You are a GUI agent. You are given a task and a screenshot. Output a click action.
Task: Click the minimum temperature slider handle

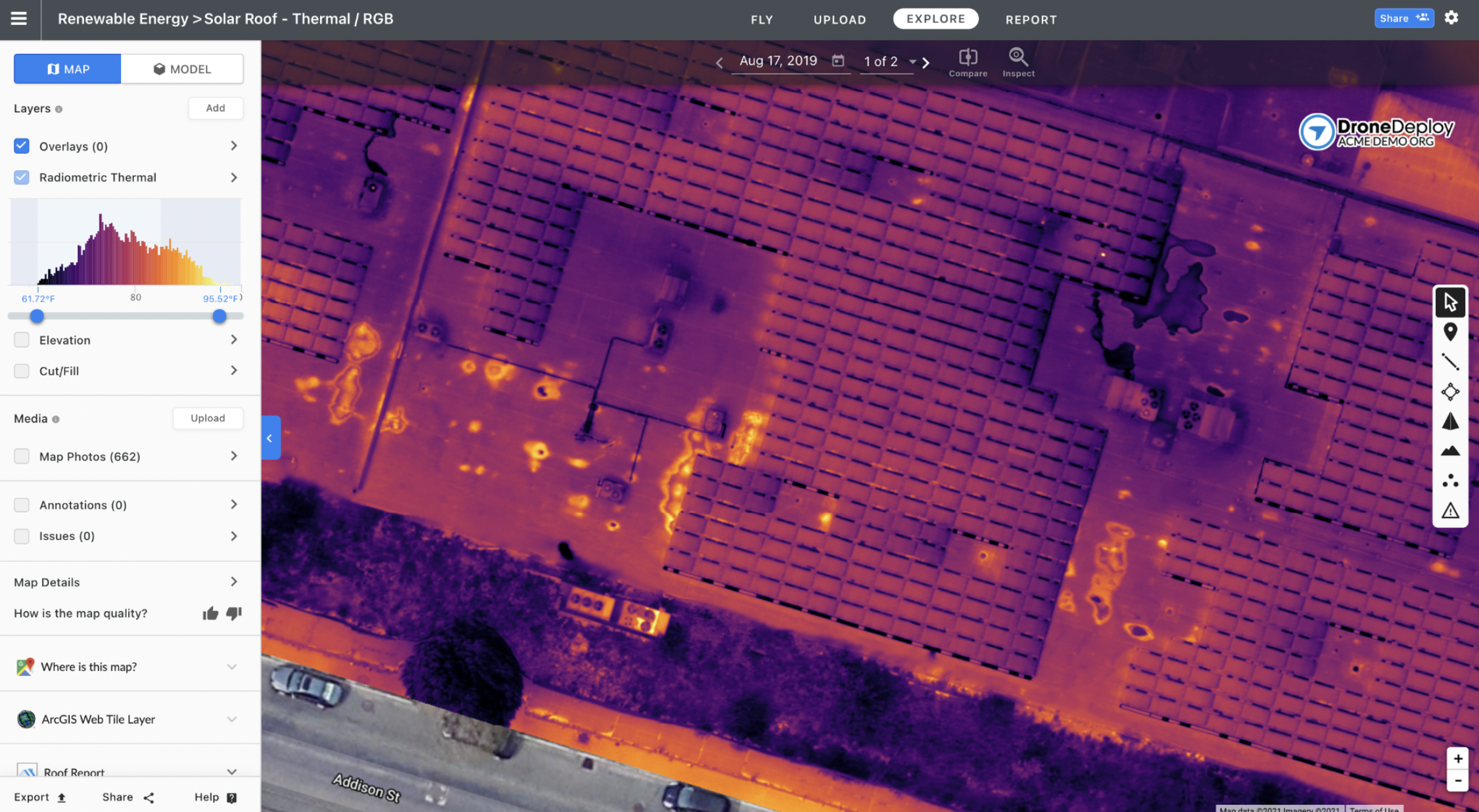point(37,316)
